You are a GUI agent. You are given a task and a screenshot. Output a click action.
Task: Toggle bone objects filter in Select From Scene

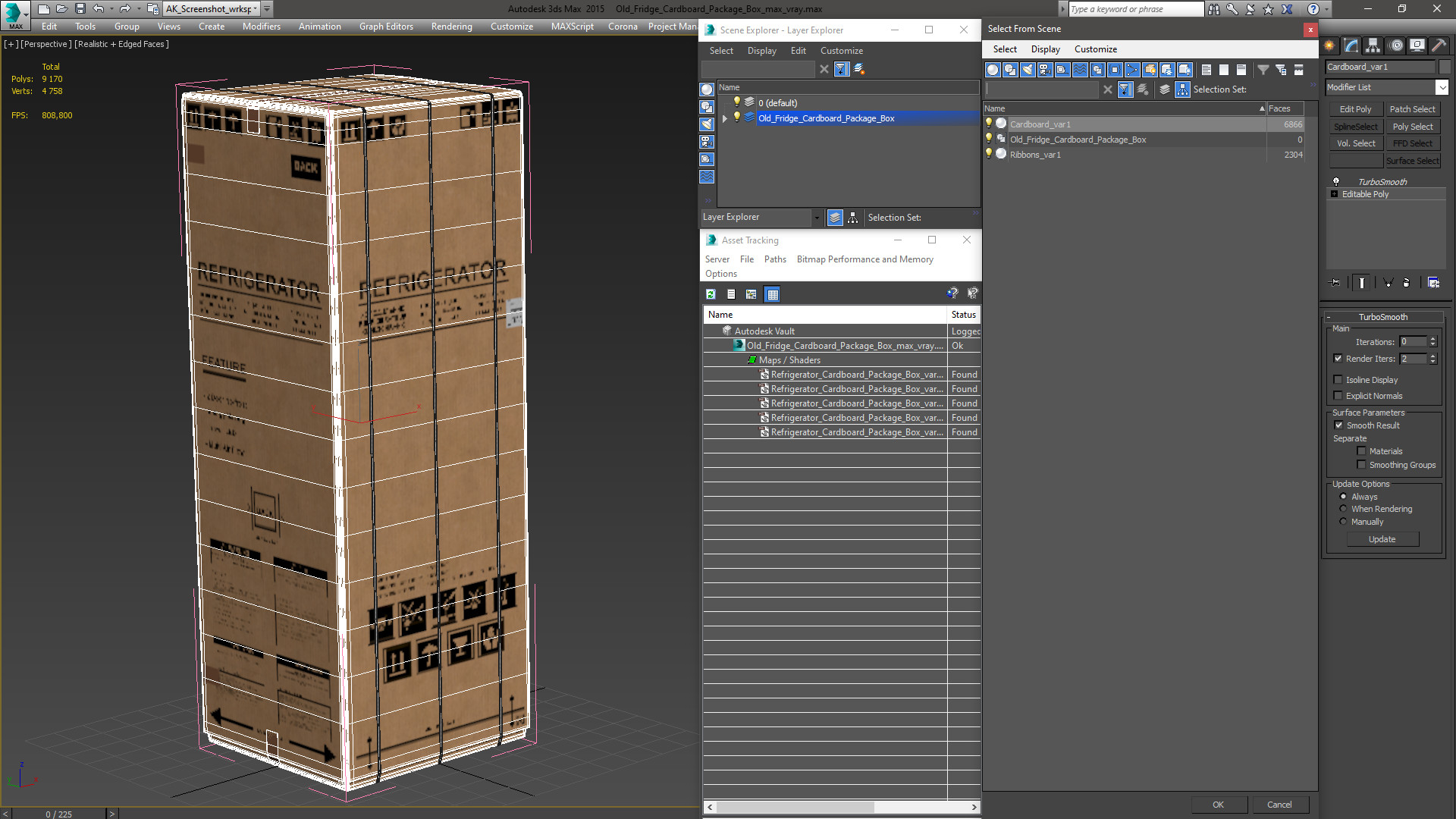(x=1132, y=70)
